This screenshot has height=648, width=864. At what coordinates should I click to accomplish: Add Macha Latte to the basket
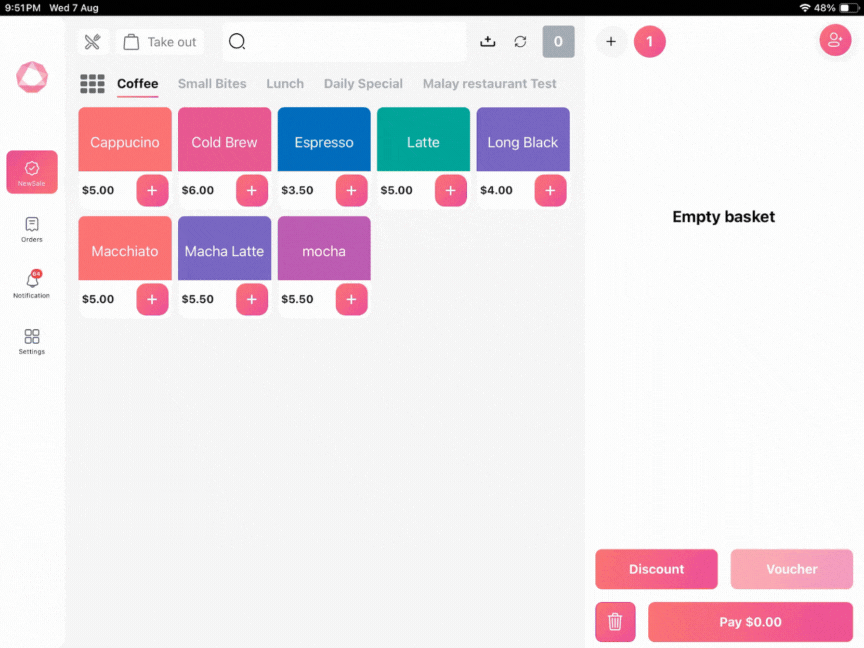252,299
